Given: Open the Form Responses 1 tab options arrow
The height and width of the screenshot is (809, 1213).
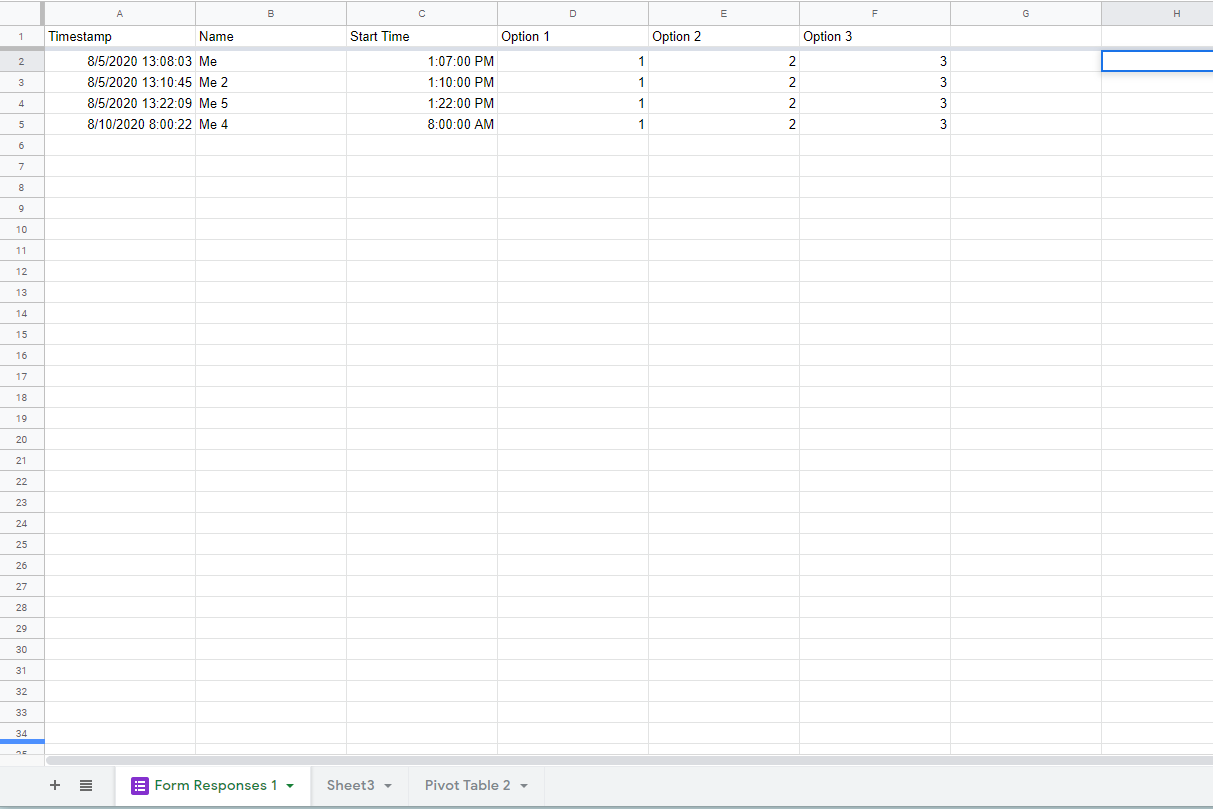Looking at the screenshot, I should tap(288, 786).
